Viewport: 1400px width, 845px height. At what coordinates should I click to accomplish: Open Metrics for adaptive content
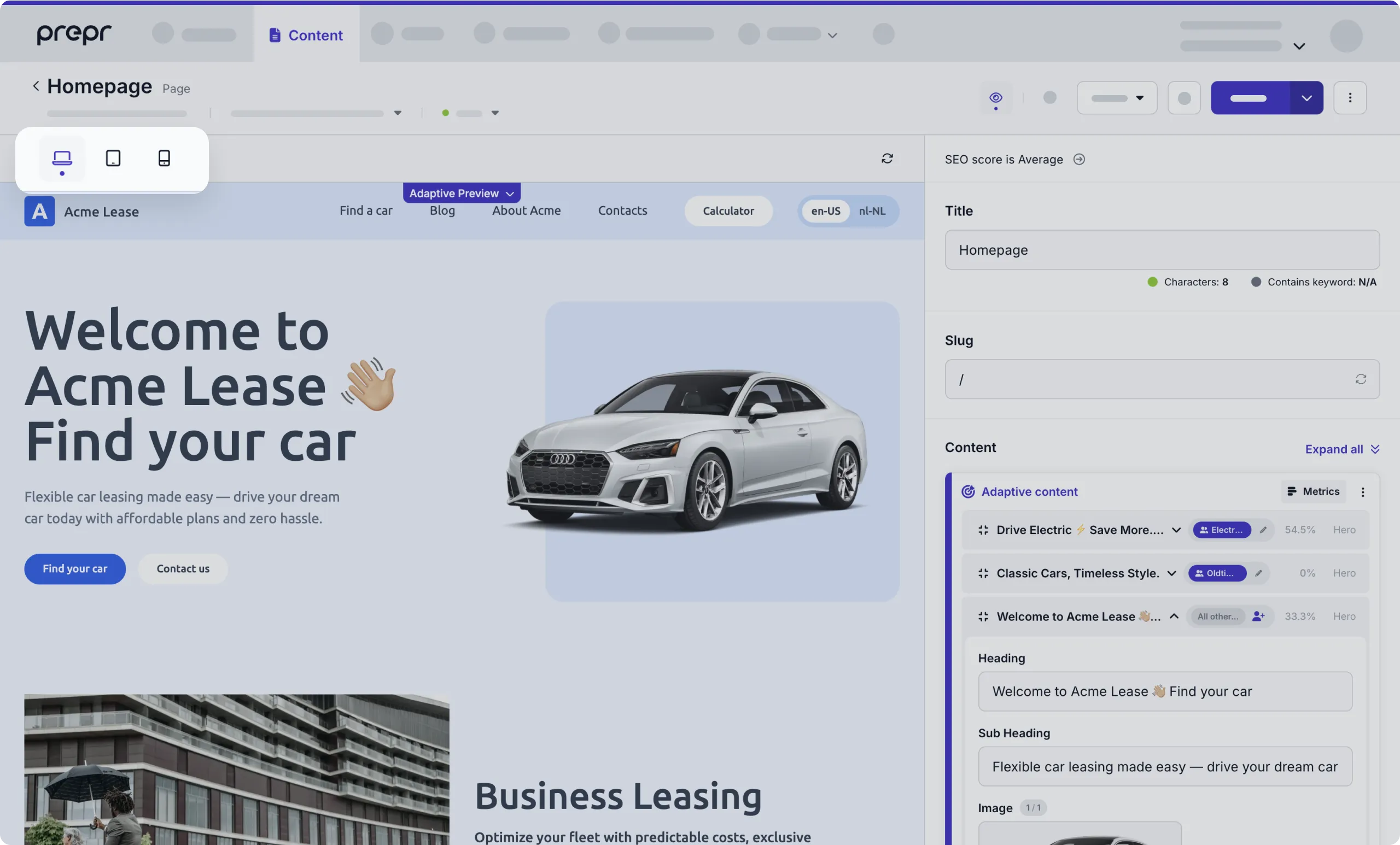1314,492
